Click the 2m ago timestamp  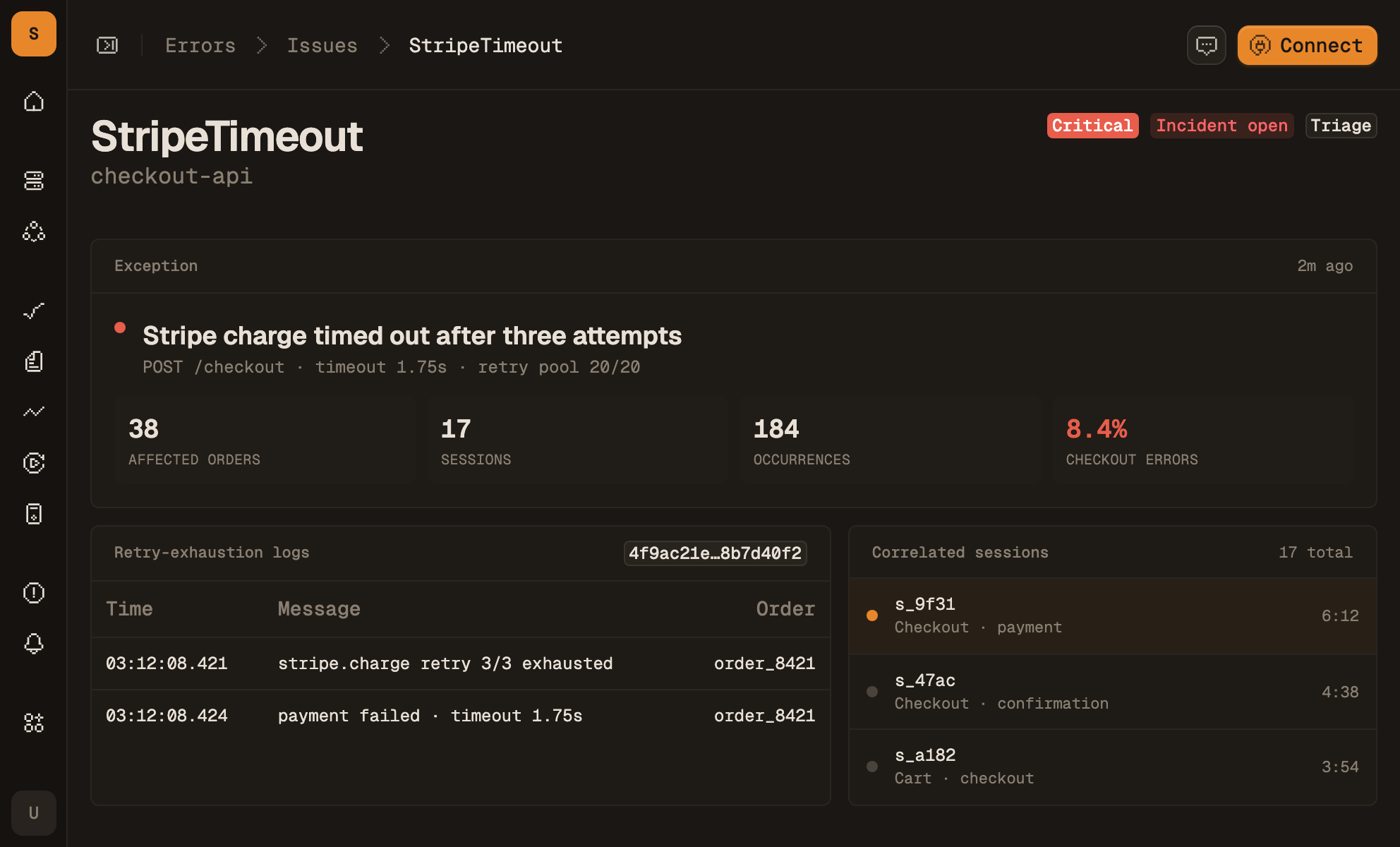pyautogui.click(x=1324, y=266)
